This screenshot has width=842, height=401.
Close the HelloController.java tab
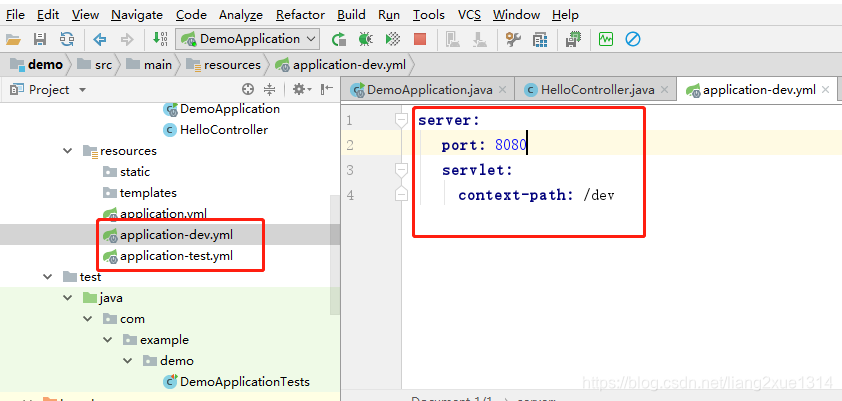pyautogui.click(x=665, y=90)
